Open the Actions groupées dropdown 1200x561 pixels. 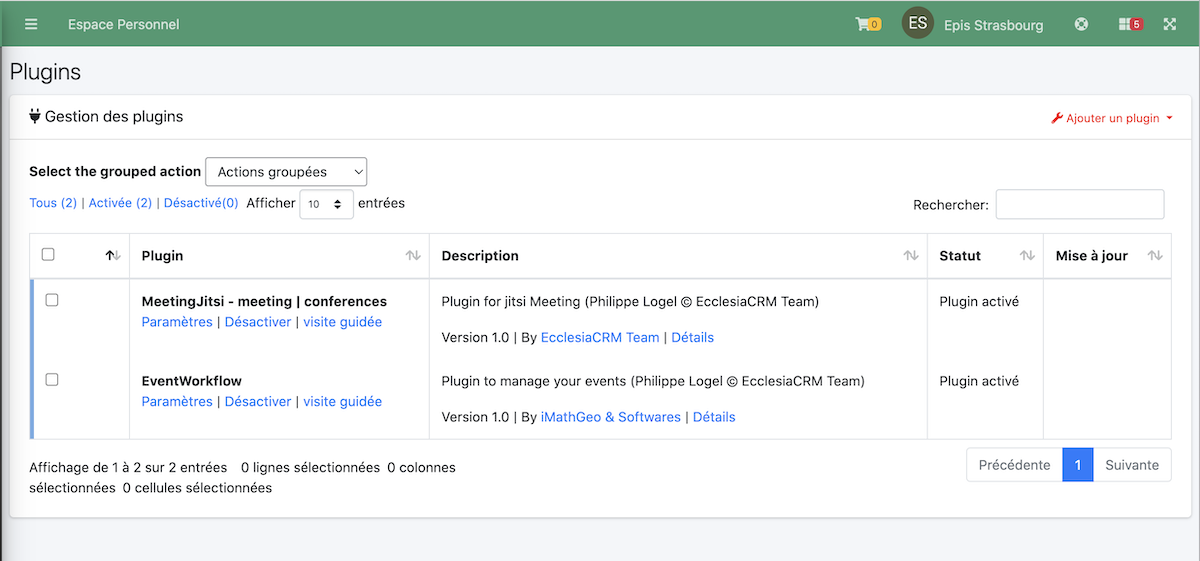(286, 172)
